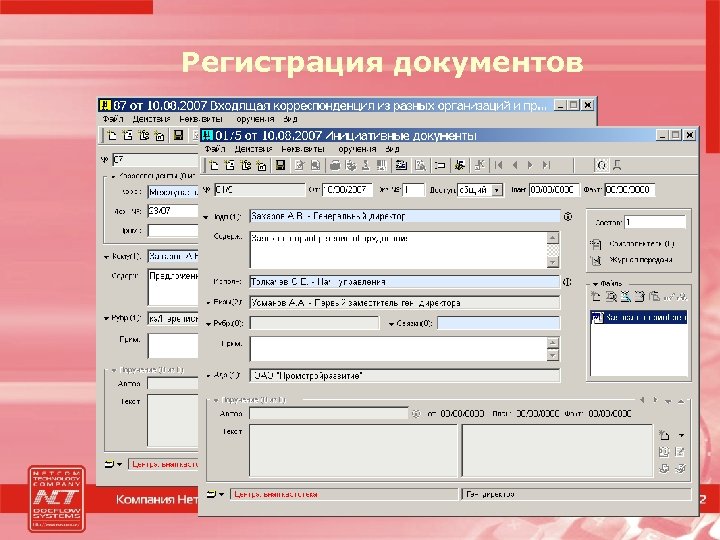Open the Доступ combo box dropdown
Viewport: 720px width, 540px height.
(x=497, y=190)
